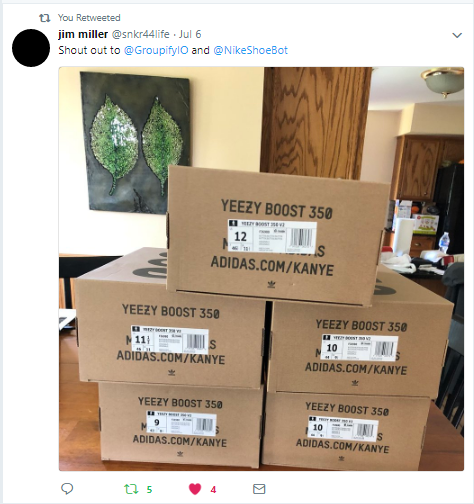Image resolution: width=474 pixels, height=504 pixels.
Task: Open the tweet options chevron menu
Action: [x=457, y=35]
